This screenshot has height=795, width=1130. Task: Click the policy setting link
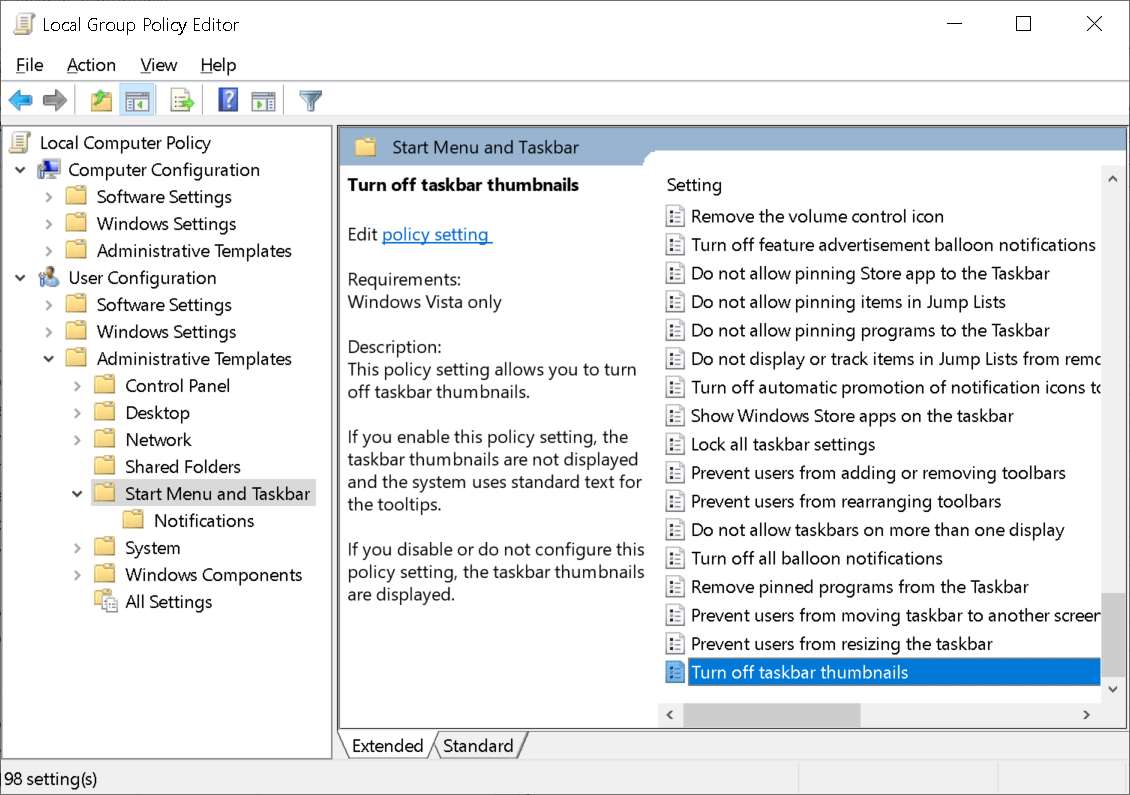(435, 234)
